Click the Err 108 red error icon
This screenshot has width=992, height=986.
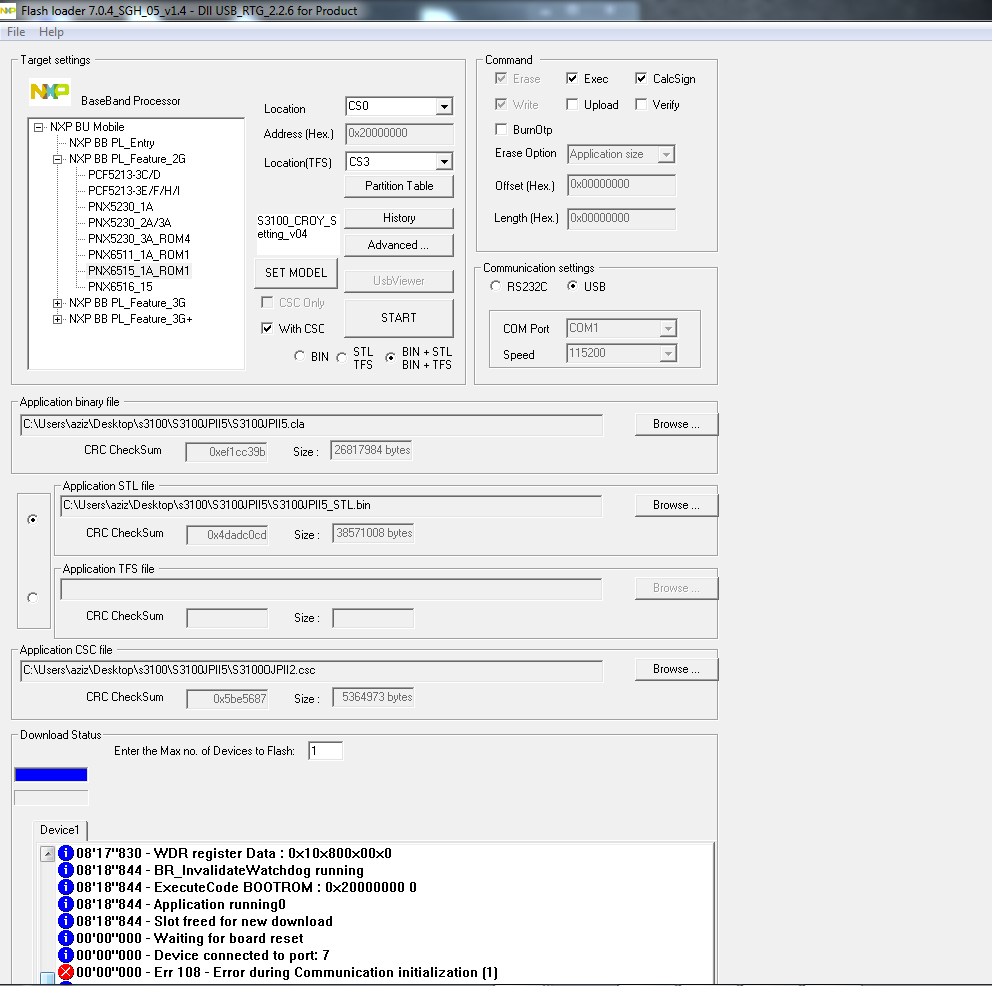[66, 972]
